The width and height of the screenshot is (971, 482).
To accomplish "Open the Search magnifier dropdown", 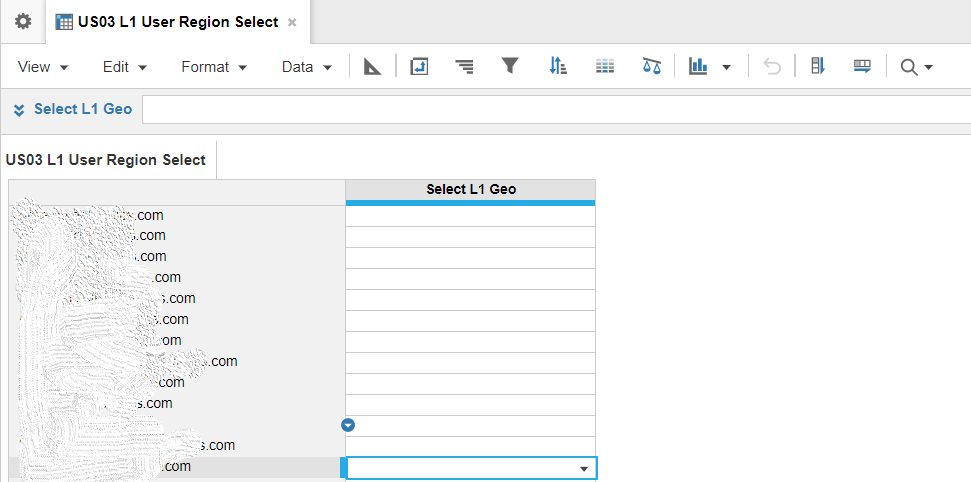I will (916, 67).
